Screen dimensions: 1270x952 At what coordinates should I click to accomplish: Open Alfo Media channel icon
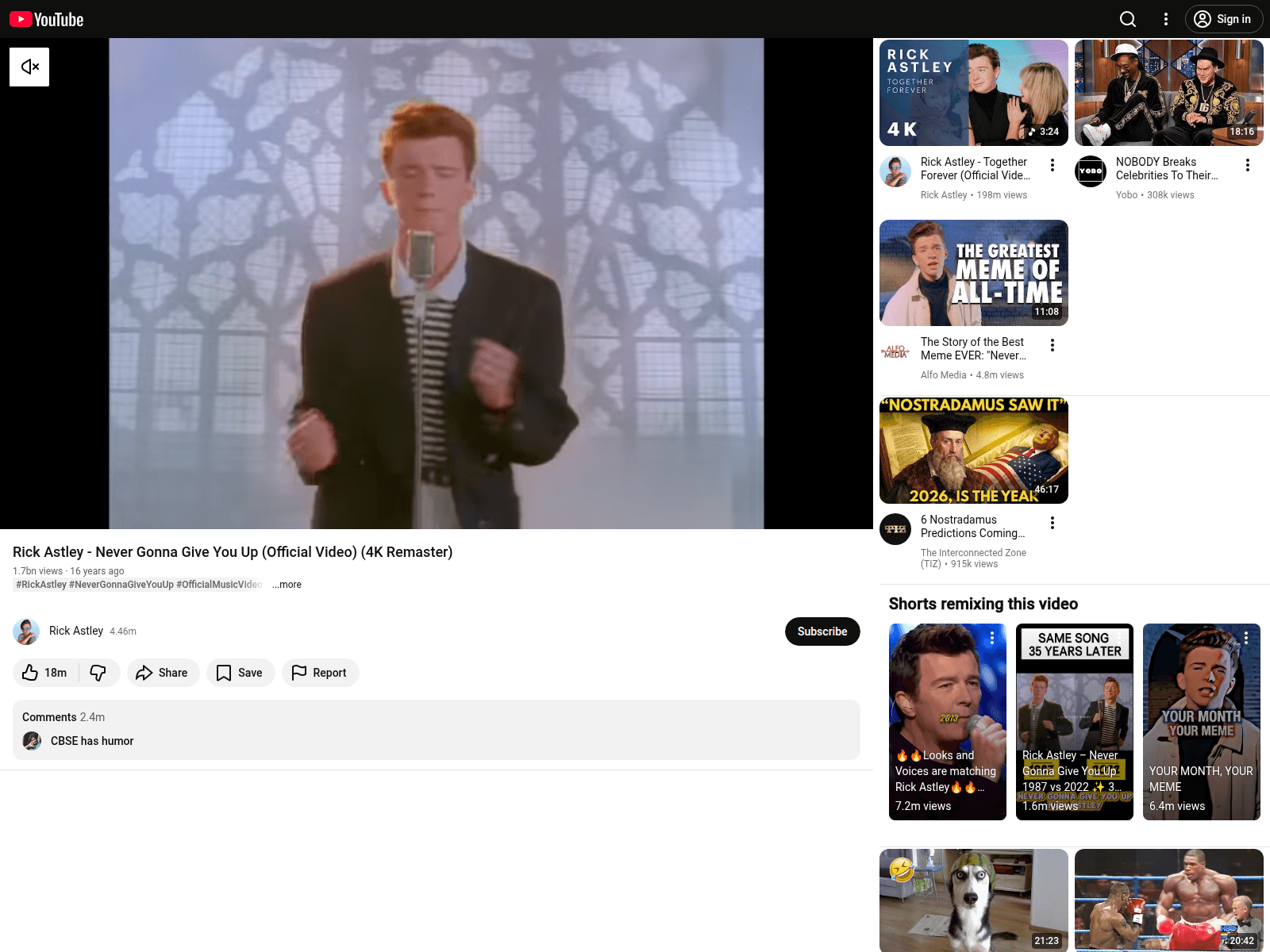[895, 351]
